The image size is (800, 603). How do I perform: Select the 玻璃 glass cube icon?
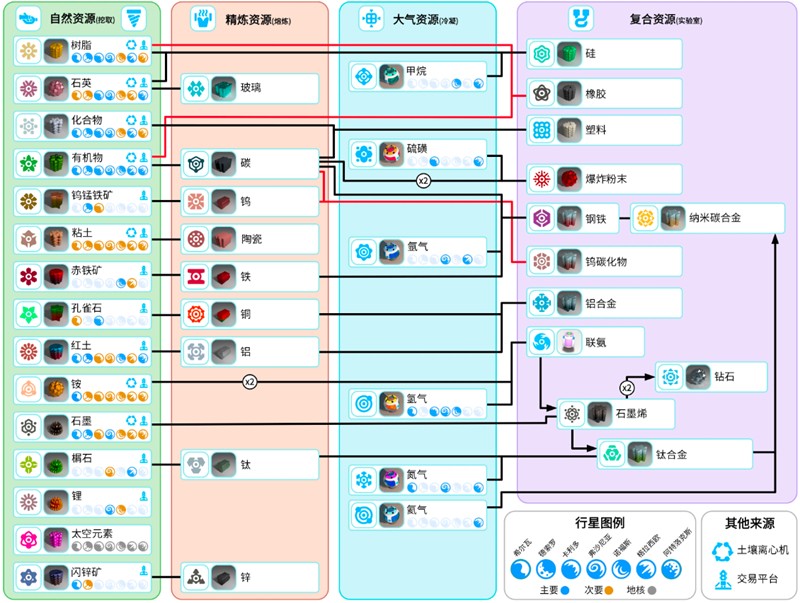click(223, 89)
